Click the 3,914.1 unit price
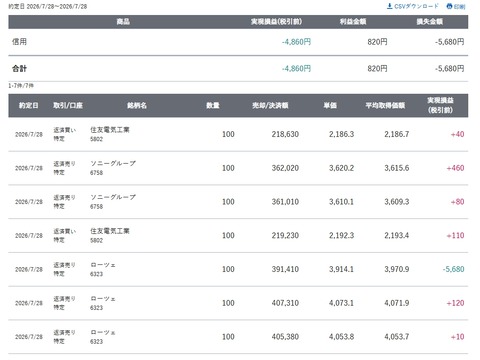 341,269
